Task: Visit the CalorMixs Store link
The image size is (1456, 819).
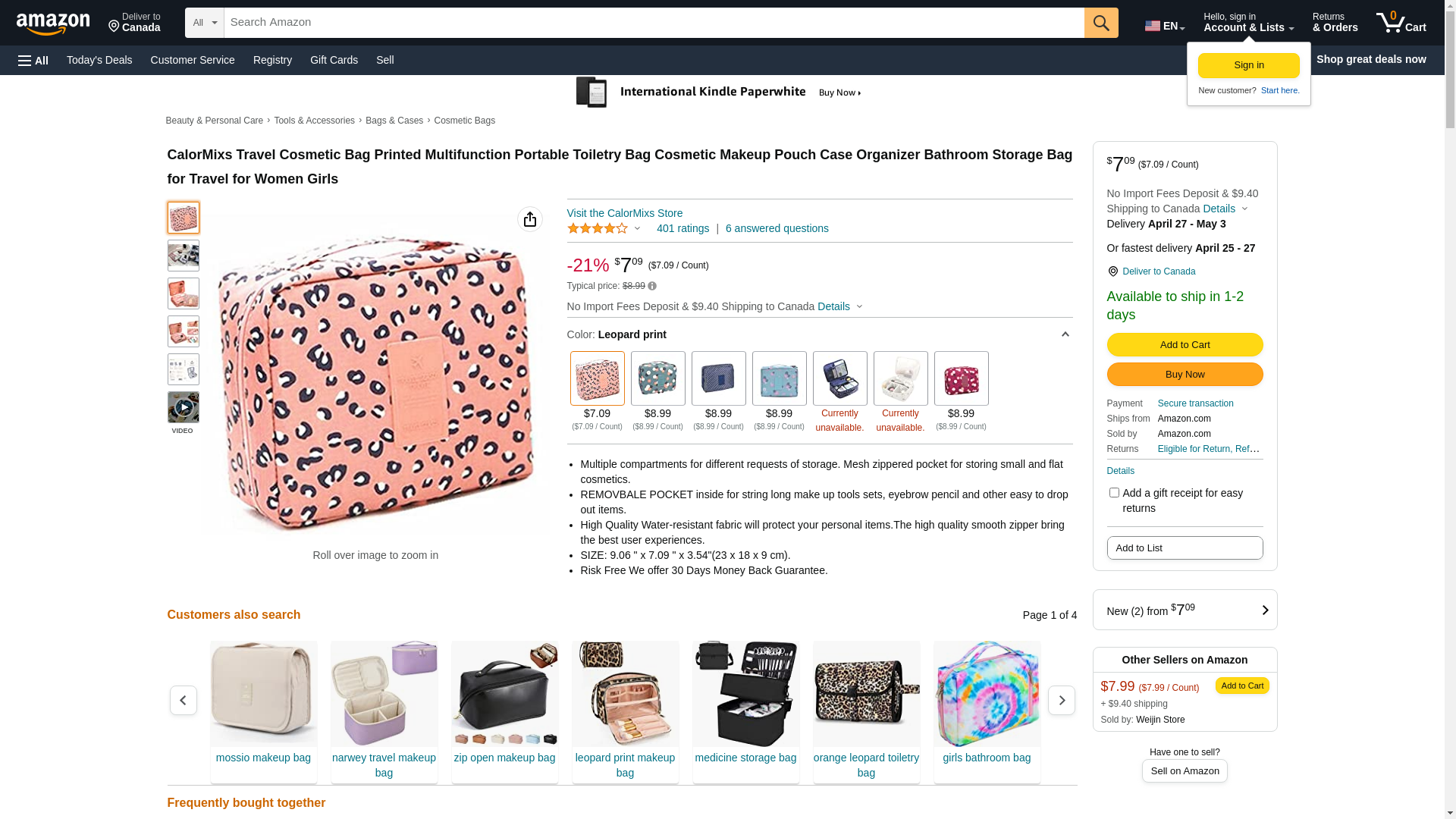Action: coord(625,213)
